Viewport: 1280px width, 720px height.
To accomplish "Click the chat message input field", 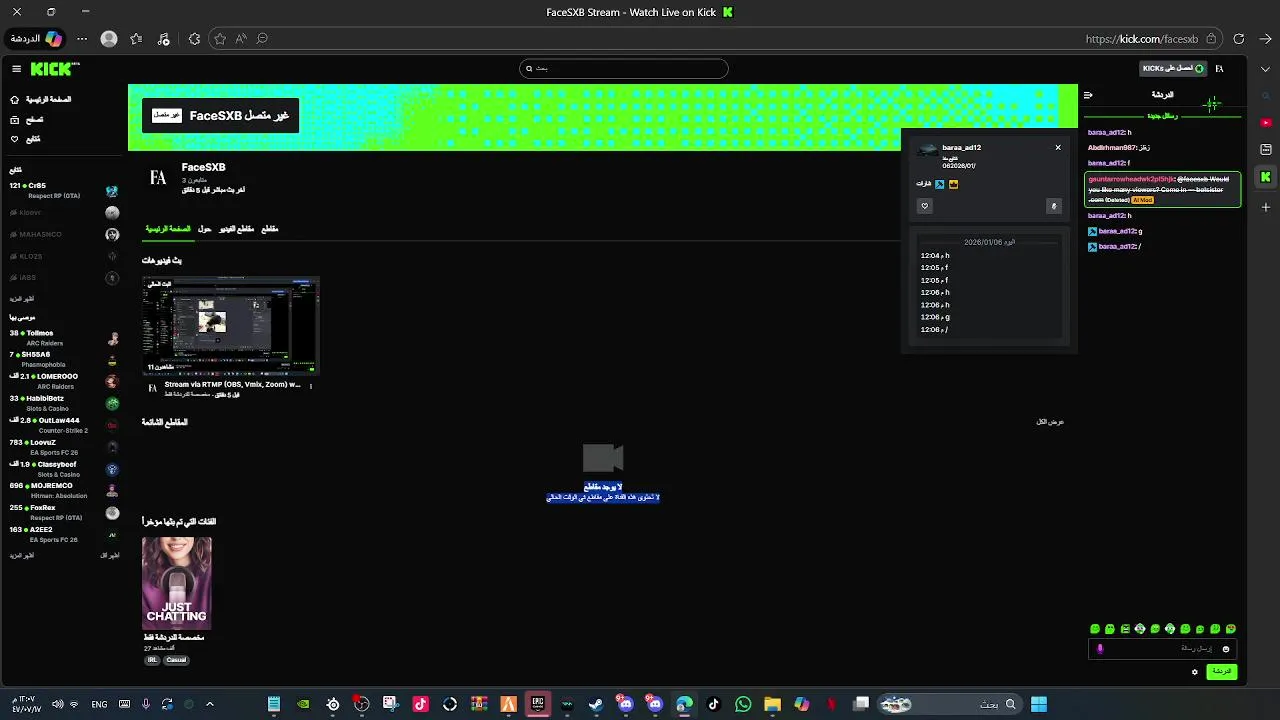I will (1163, 649).
